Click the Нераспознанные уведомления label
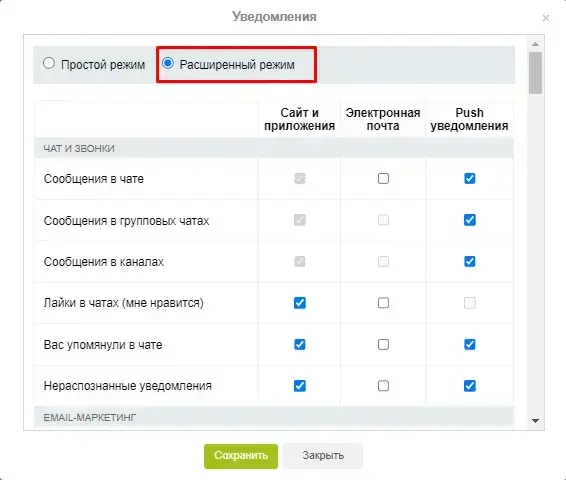The width and height of the screenshot is (566, 480). tap(127, 386)
